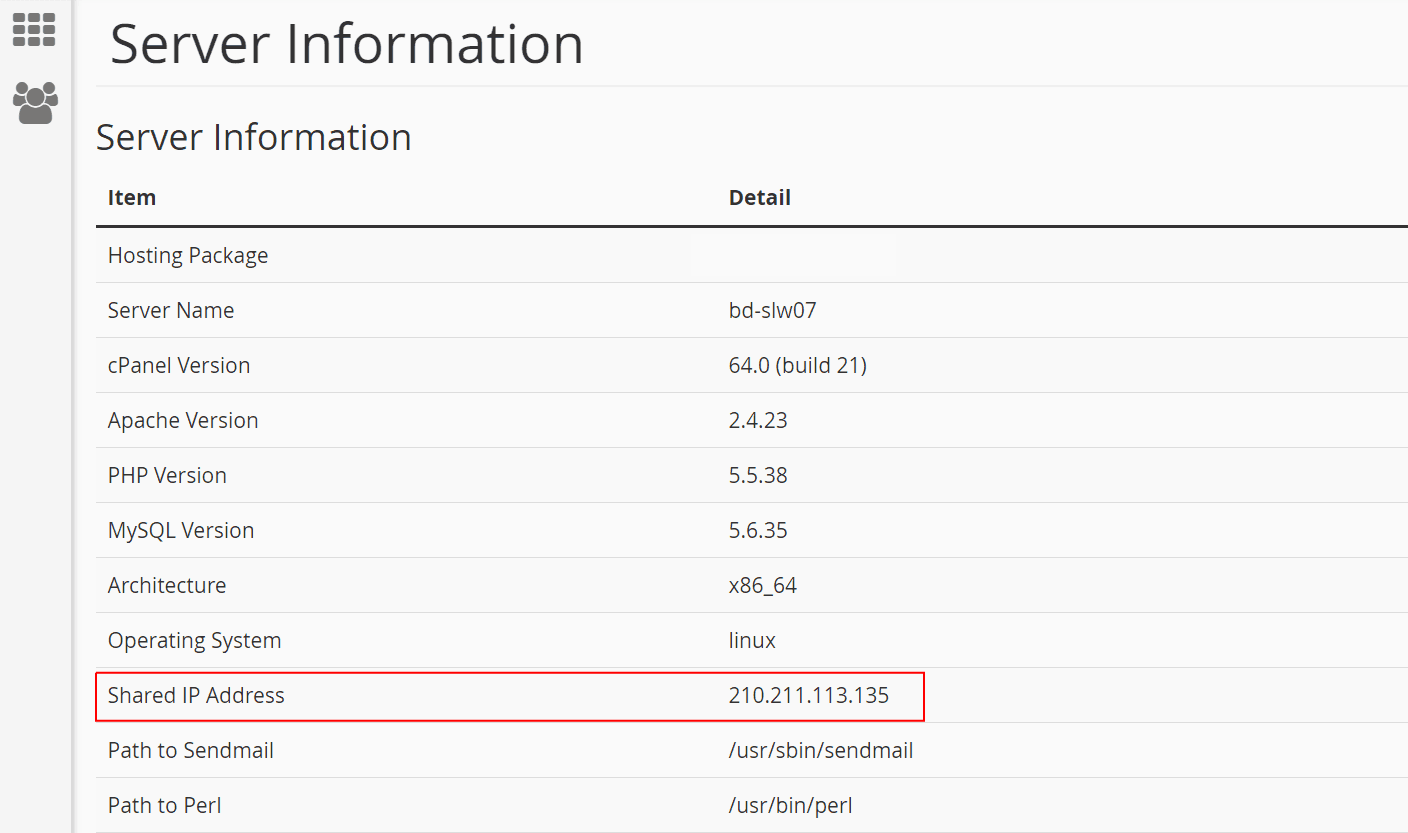1408x833 pixels.
Task: Click the cPanel Version value 64.0 (build 21)
Action: pyautogui.click(x=798, y=365)
